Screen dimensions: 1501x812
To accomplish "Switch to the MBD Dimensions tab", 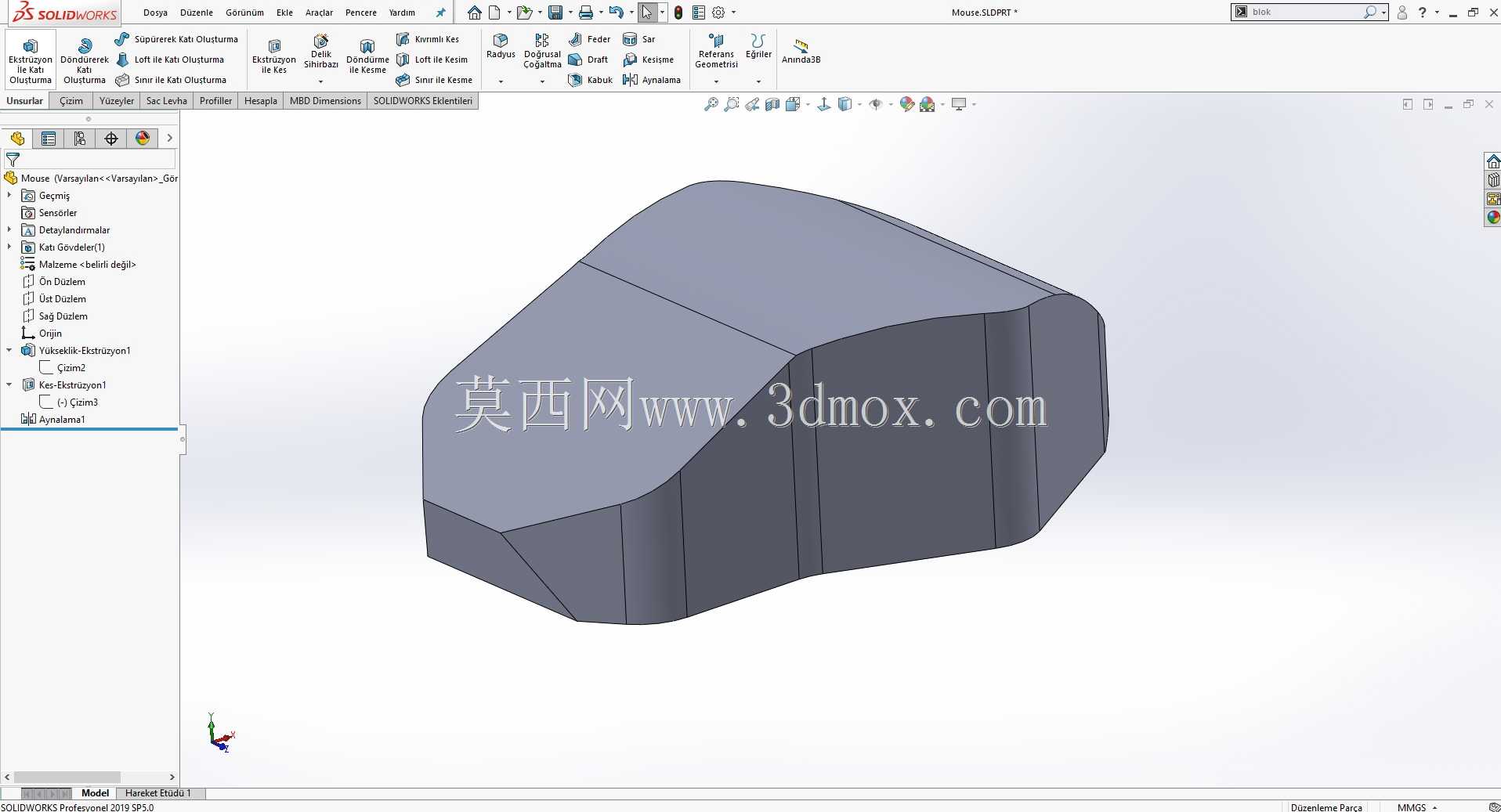I will [x=325, y=101].
